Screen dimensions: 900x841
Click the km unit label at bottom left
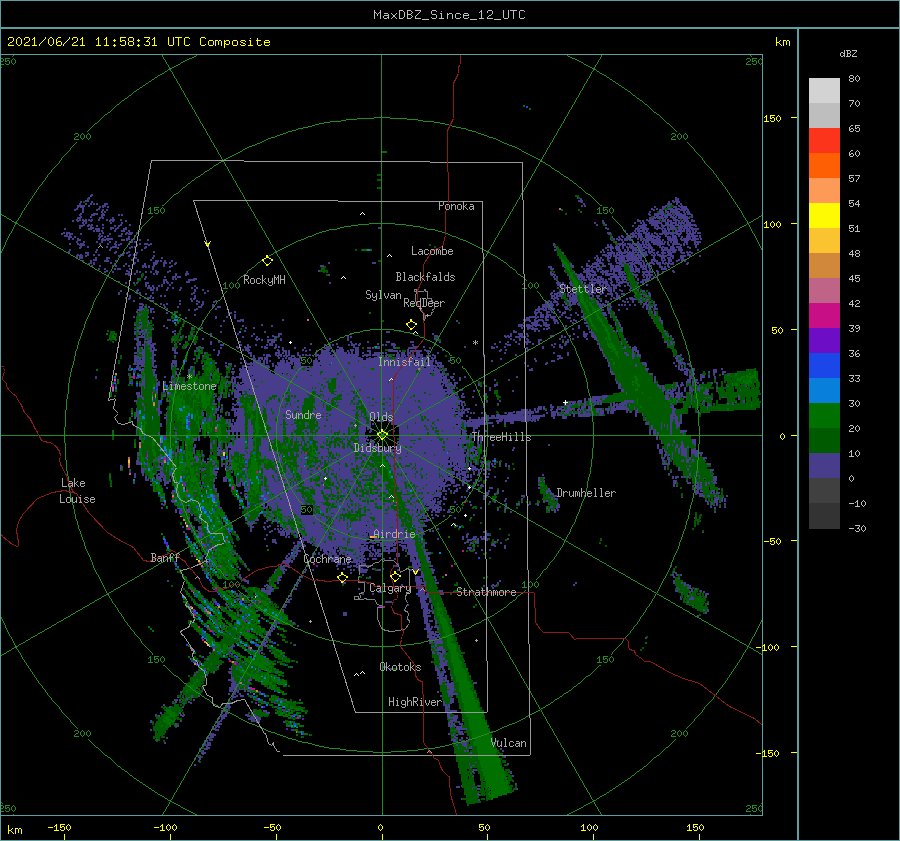[x=14, y=830]
